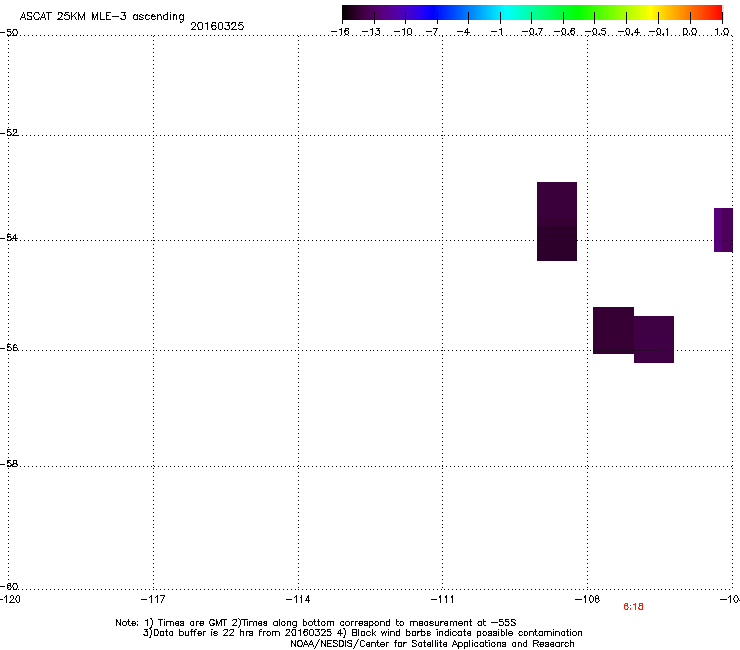Pick the cyan section of the color bar

tap(507, 13)
